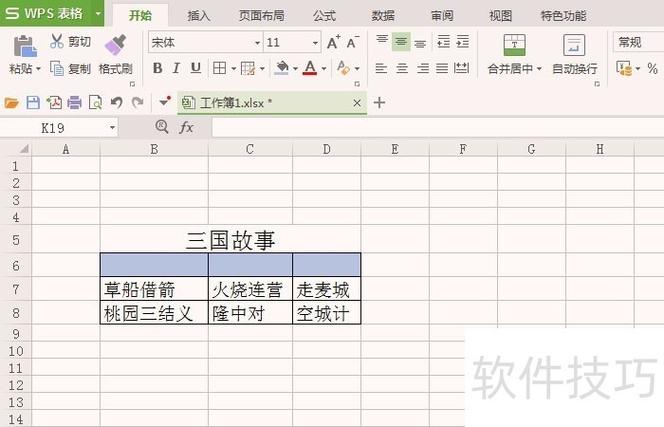Increase font size with A+ icon
The height and width of the screenshot is (427, 664).
[x=333, y=42]
